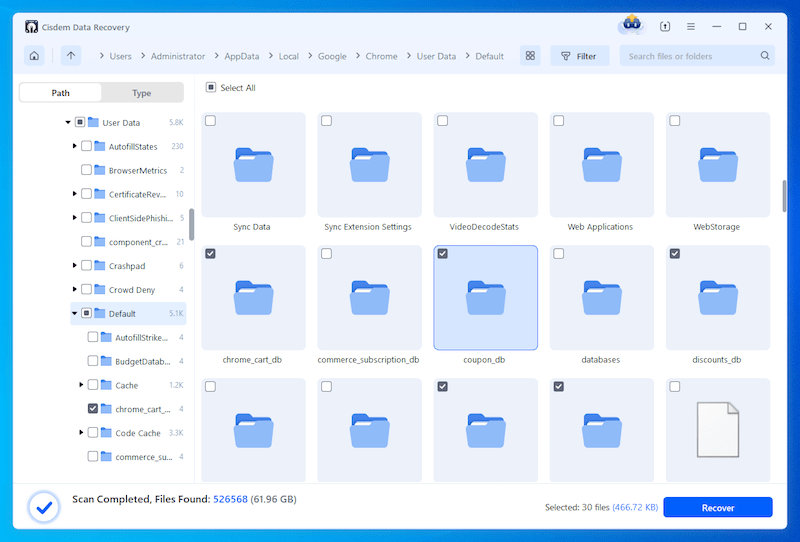Switch to grid view layout icon
800x542 pixels.
pos(530,56)
